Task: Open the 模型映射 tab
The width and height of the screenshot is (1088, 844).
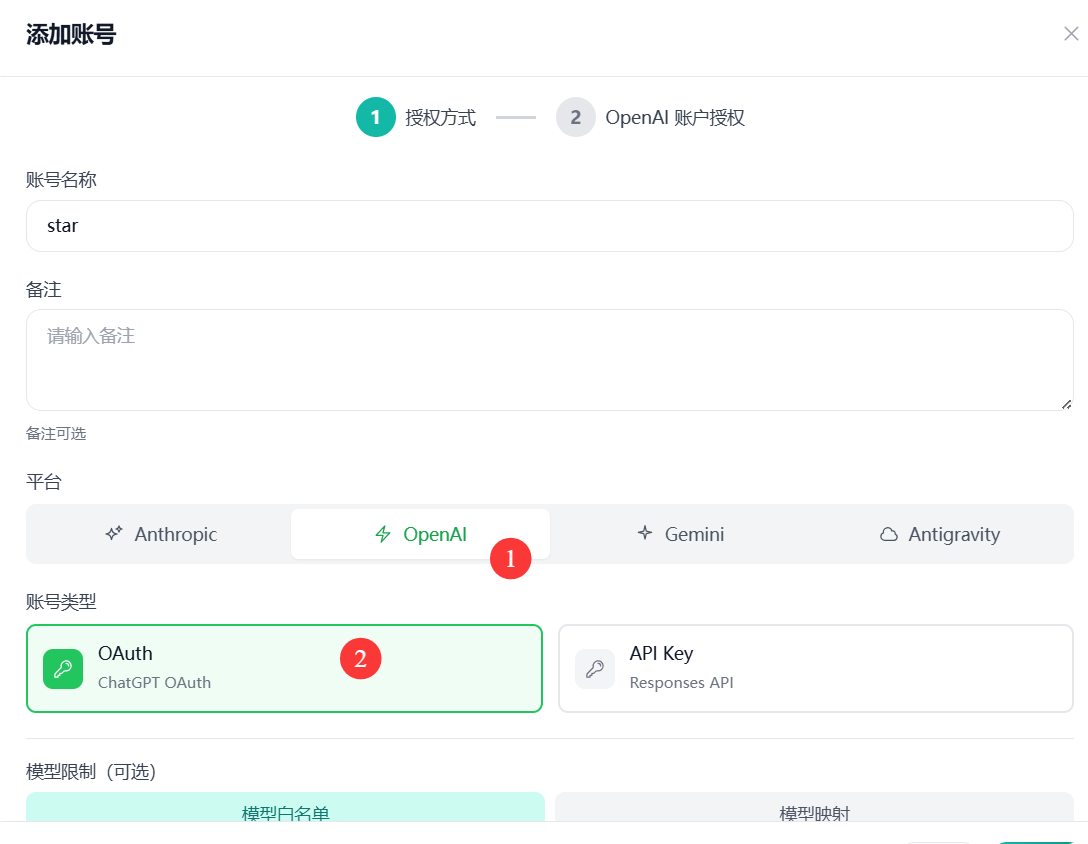Action: tap(815, 807)
